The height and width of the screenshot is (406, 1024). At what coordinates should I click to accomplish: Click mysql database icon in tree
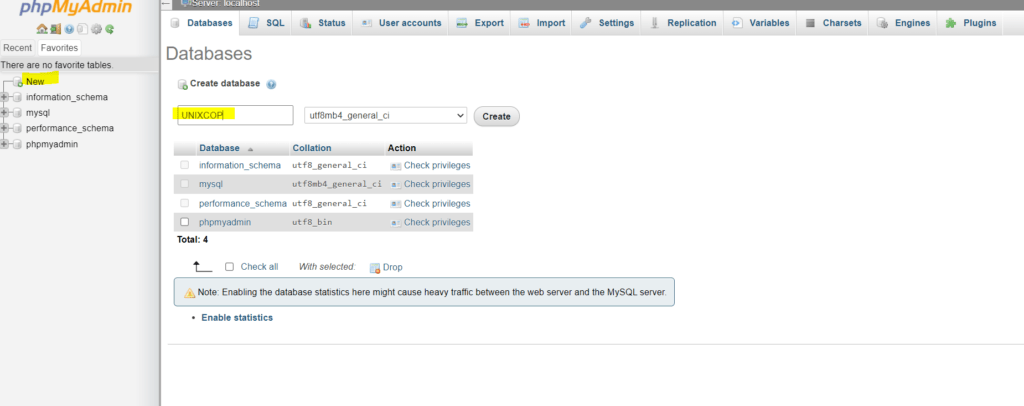coord(18,113)
